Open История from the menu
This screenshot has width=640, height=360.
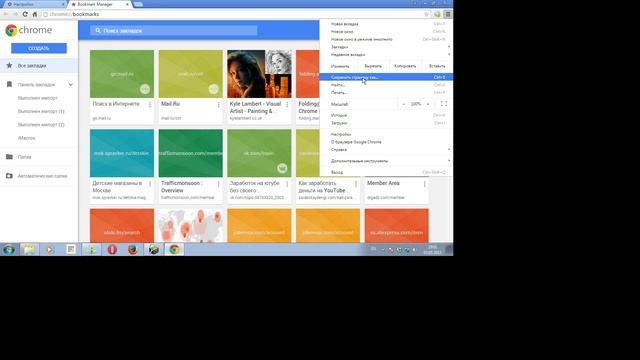(x=386, y=116)
